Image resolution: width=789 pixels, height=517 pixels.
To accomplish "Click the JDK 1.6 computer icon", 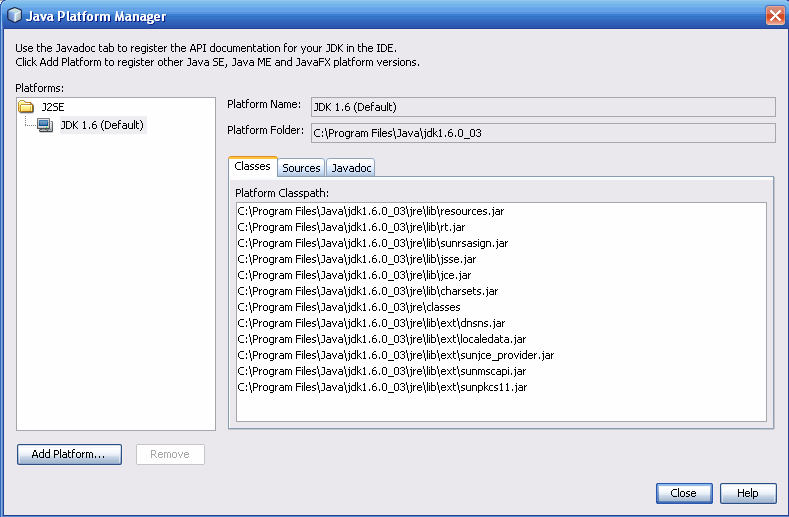I will point(45,125).
